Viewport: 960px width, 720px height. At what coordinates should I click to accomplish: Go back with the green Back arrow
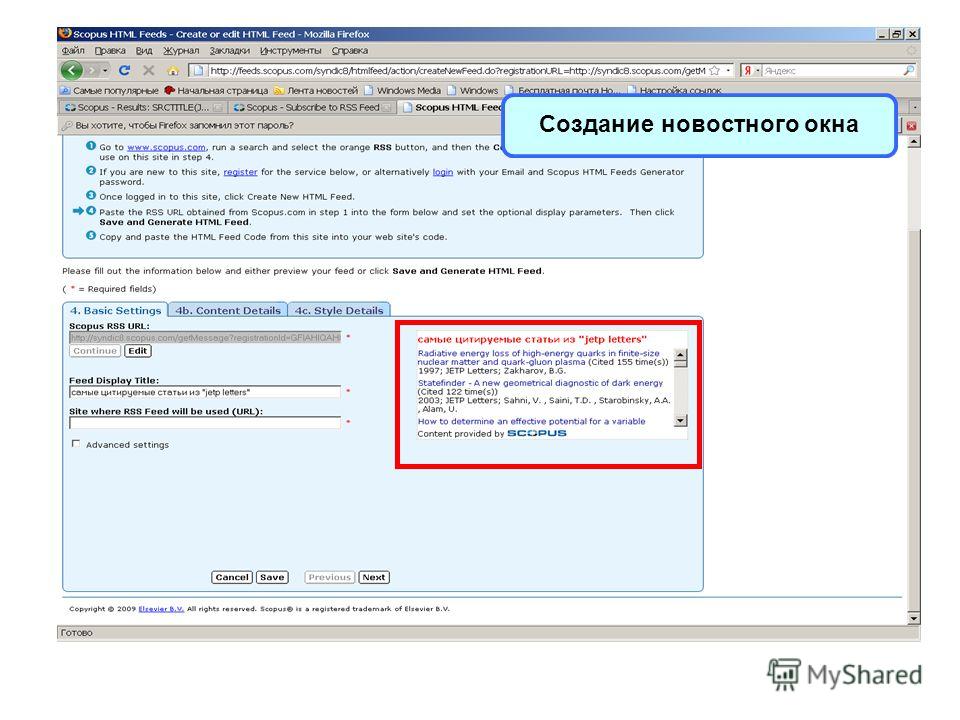[x=72, y=70]
